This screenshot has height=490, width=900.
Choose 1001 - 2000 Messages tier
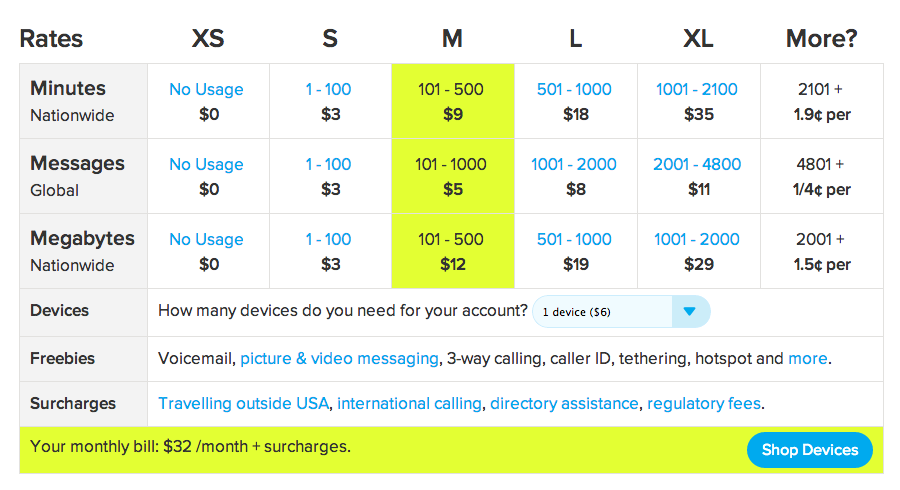tap(574, 165)
